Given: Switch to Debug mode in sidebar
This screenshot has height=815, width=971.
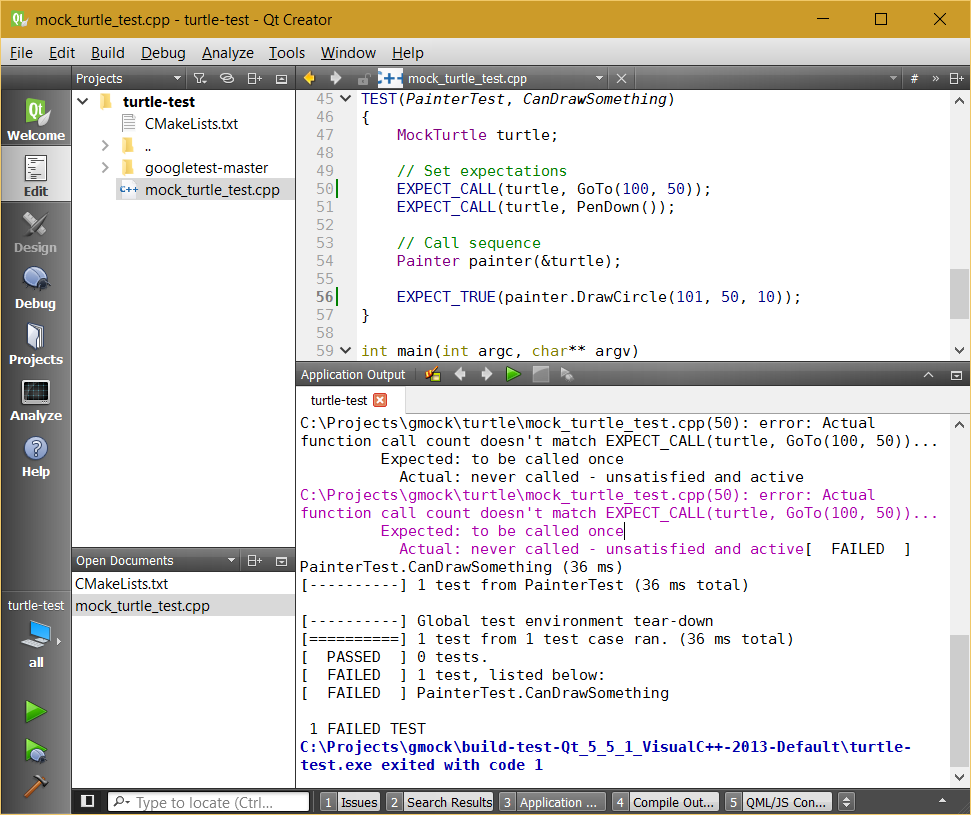Looking at the screenshot, I should [x=36, y=287].
